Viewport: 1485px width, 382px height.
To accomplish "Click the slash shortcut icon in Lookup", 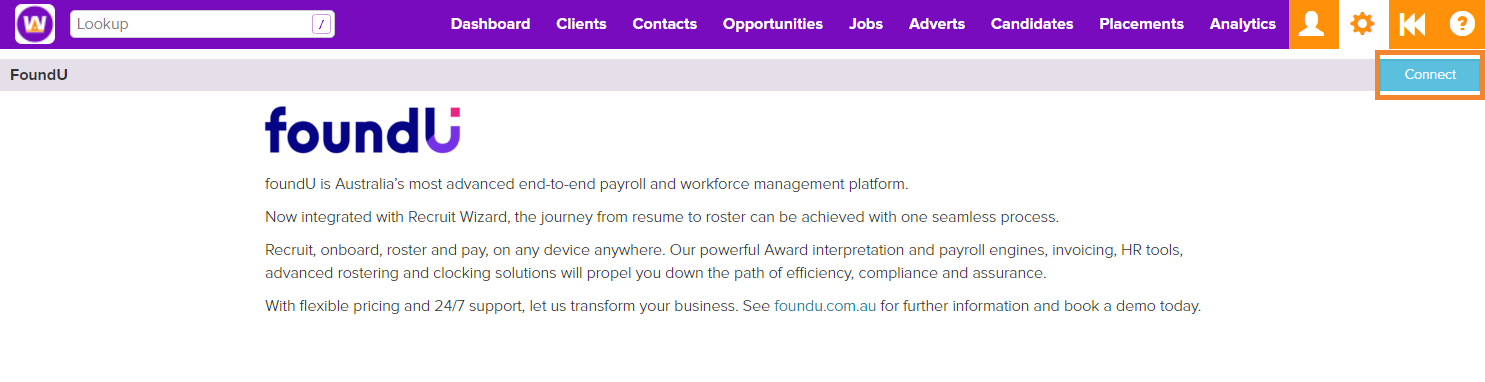I will pyautogui.click(x=321, y=24).
